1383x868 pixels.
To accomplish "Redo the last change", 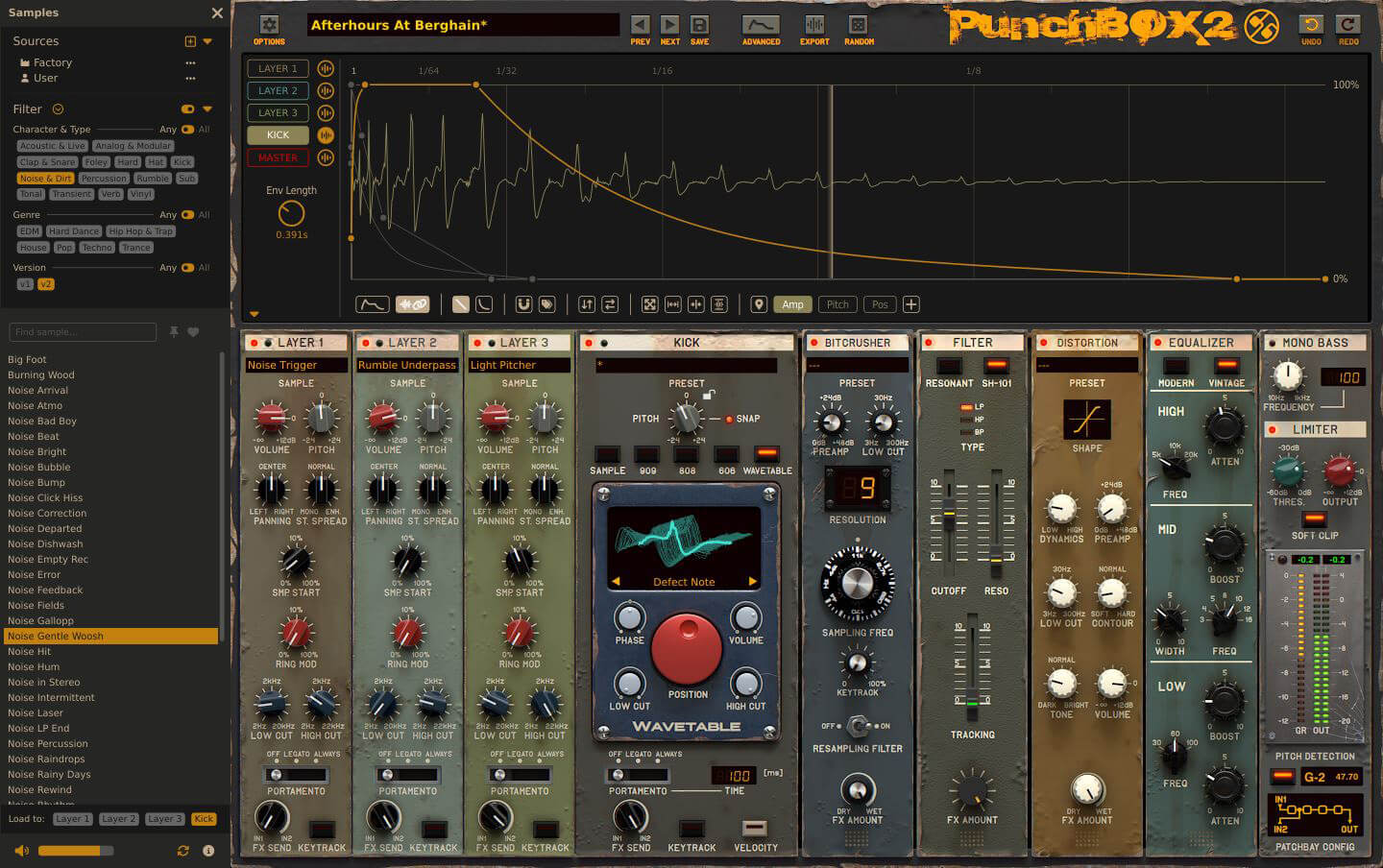I will pos(1348,25).
